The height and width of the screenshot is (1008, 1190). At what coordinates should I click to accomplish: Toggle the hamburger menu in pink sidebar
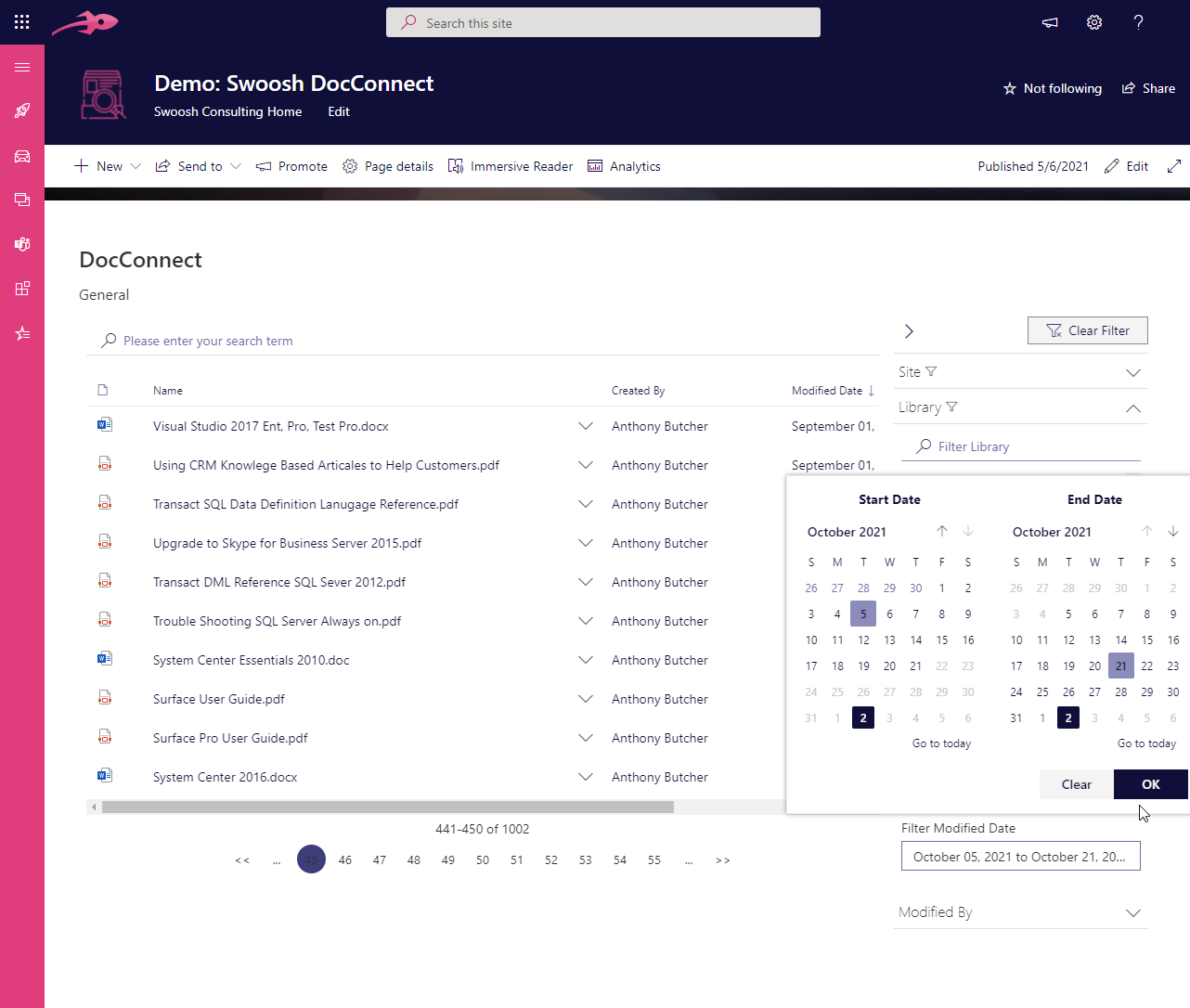pyautogui.click(x=22, y=67)
